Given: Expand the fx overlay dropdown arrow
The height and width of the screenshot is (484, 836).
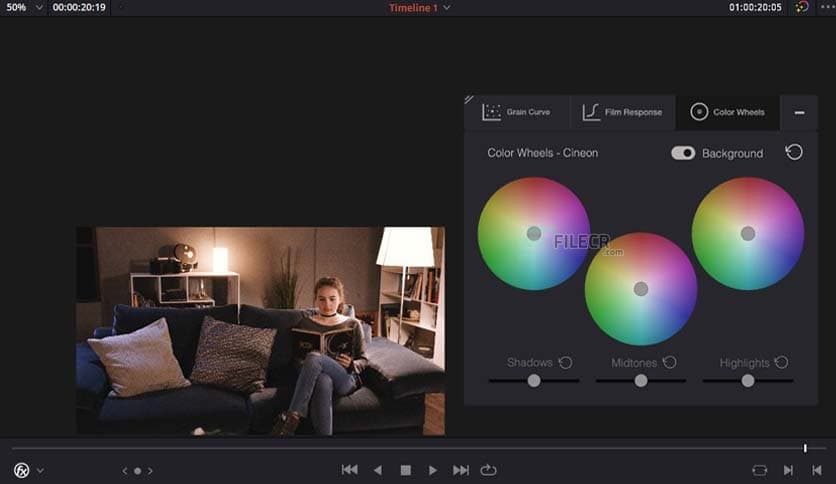Looking at the screenshot, I should click(x=40, y=471).
